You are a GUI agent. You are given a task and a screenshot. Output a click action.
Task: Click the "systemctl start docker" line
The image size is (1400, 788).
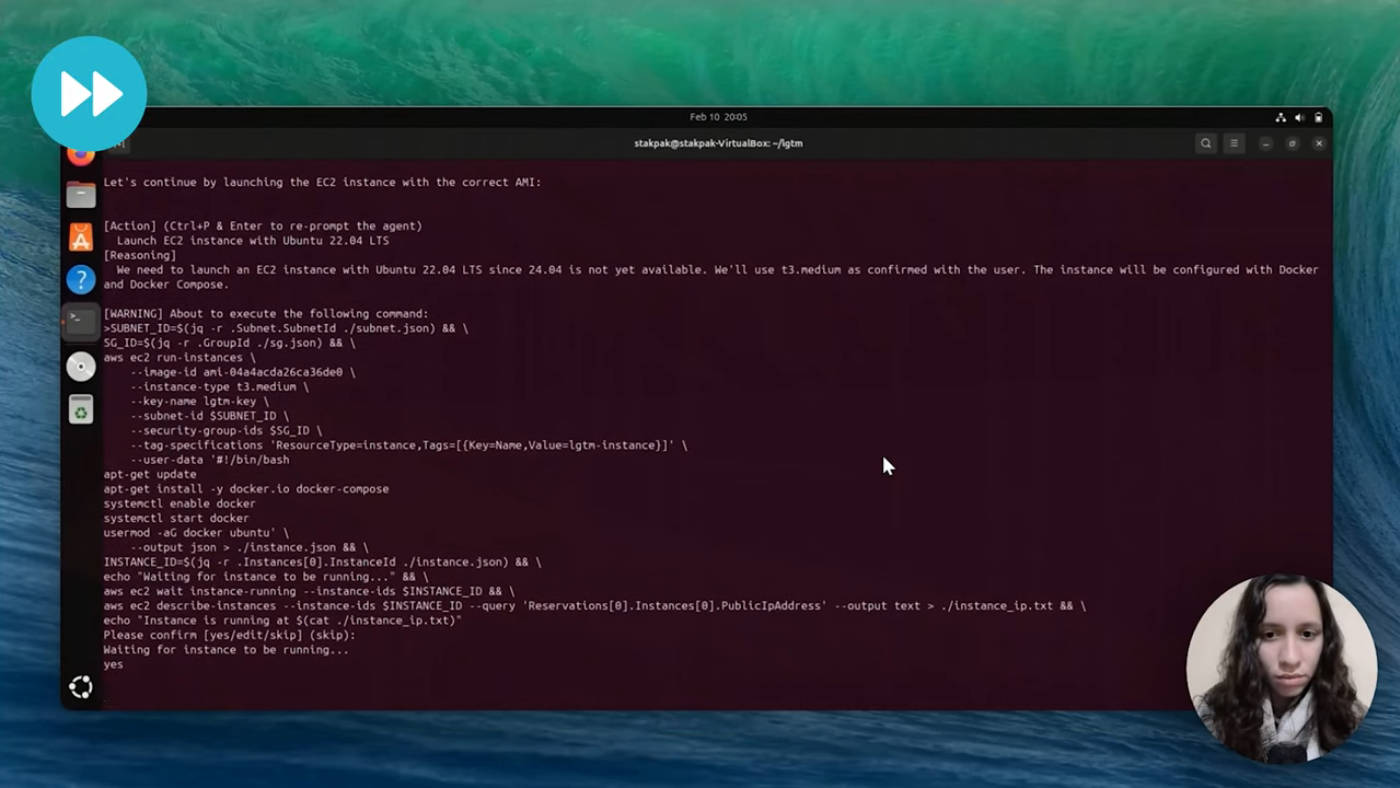coord(176,518)
